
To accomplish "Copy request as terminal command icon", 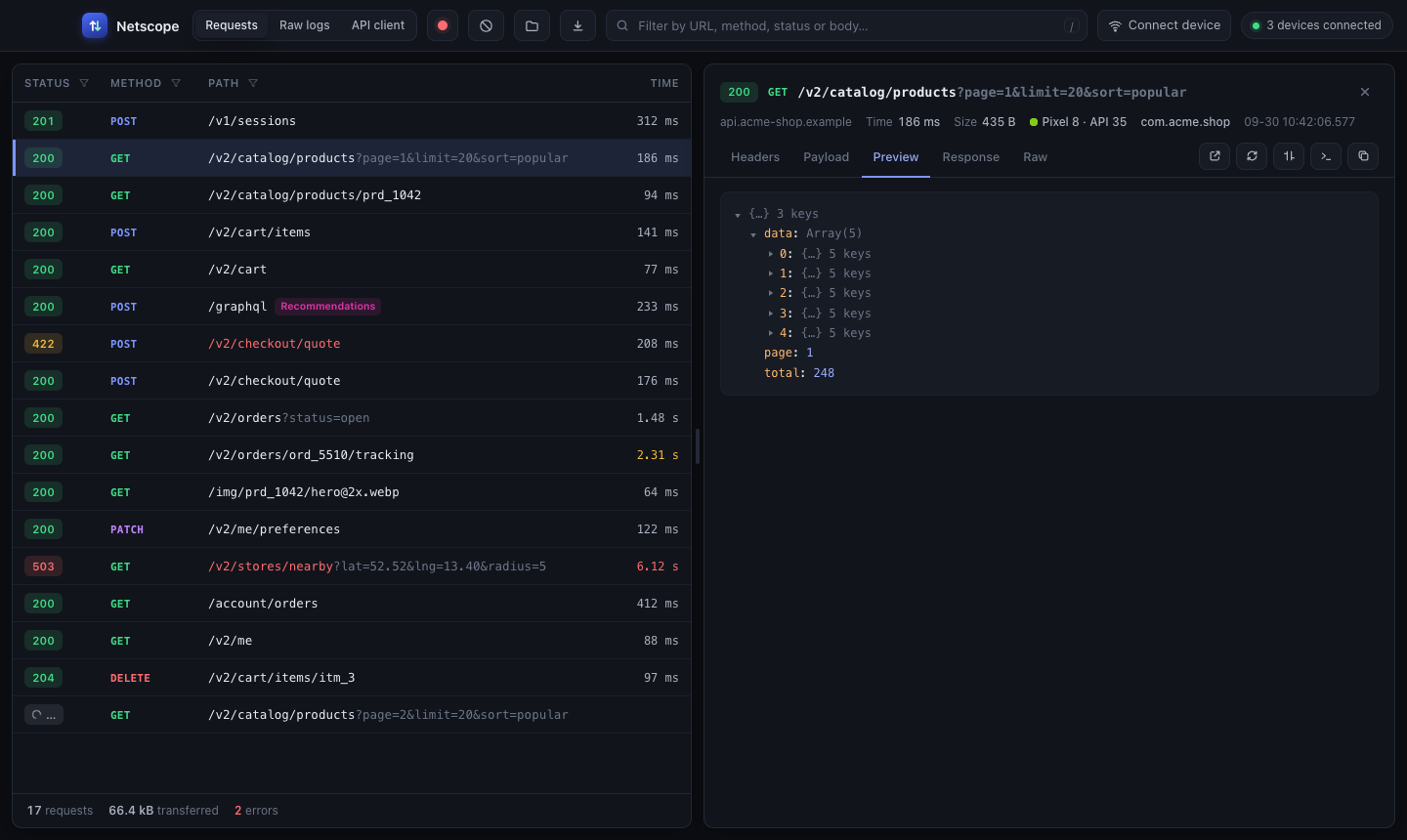I will tap(1326, 156).
